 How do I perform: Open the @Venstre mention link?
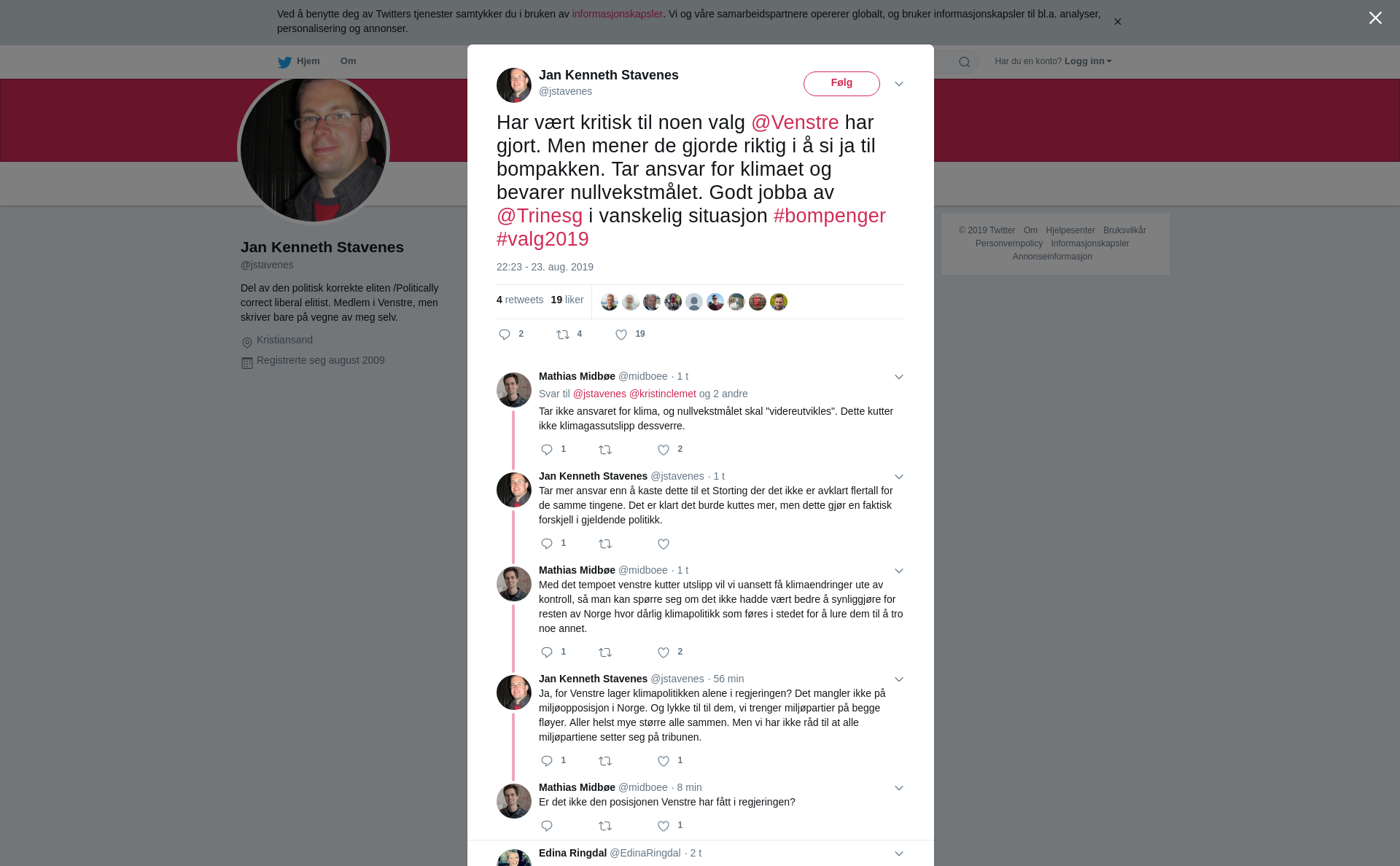795,122
